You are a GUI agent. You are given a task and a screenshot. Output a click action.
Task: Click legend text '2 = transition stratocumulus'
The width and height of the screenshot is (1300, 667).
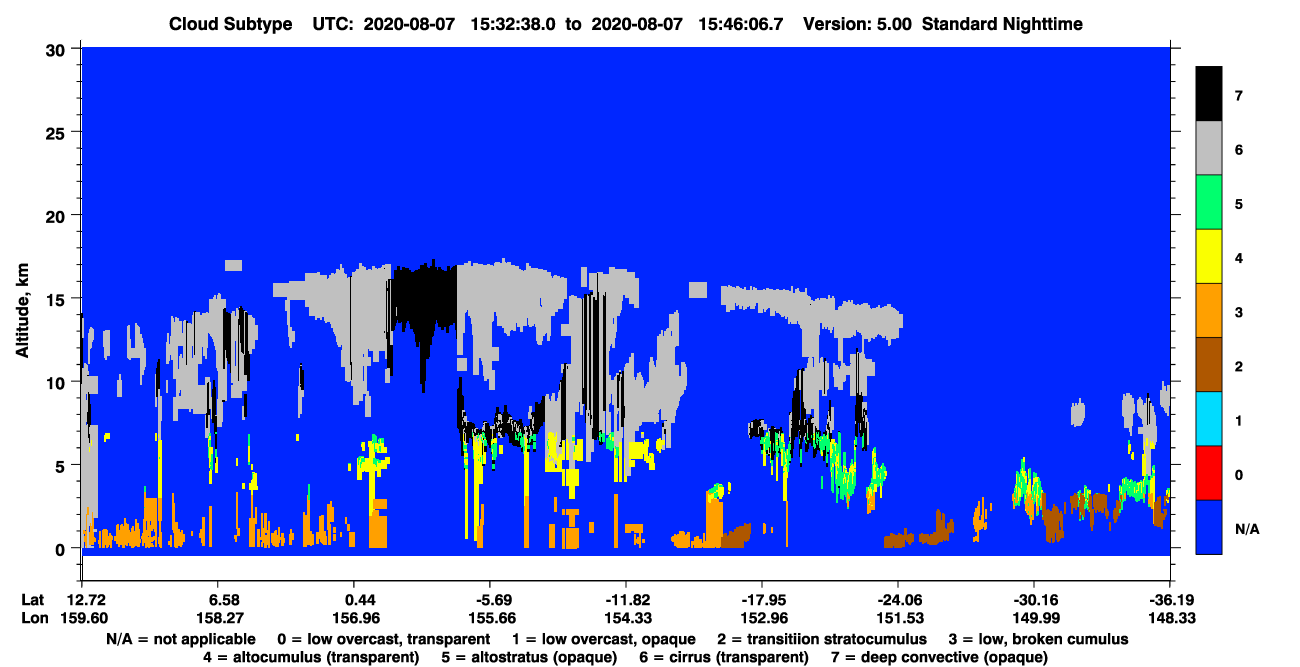(x=821, y=639)
